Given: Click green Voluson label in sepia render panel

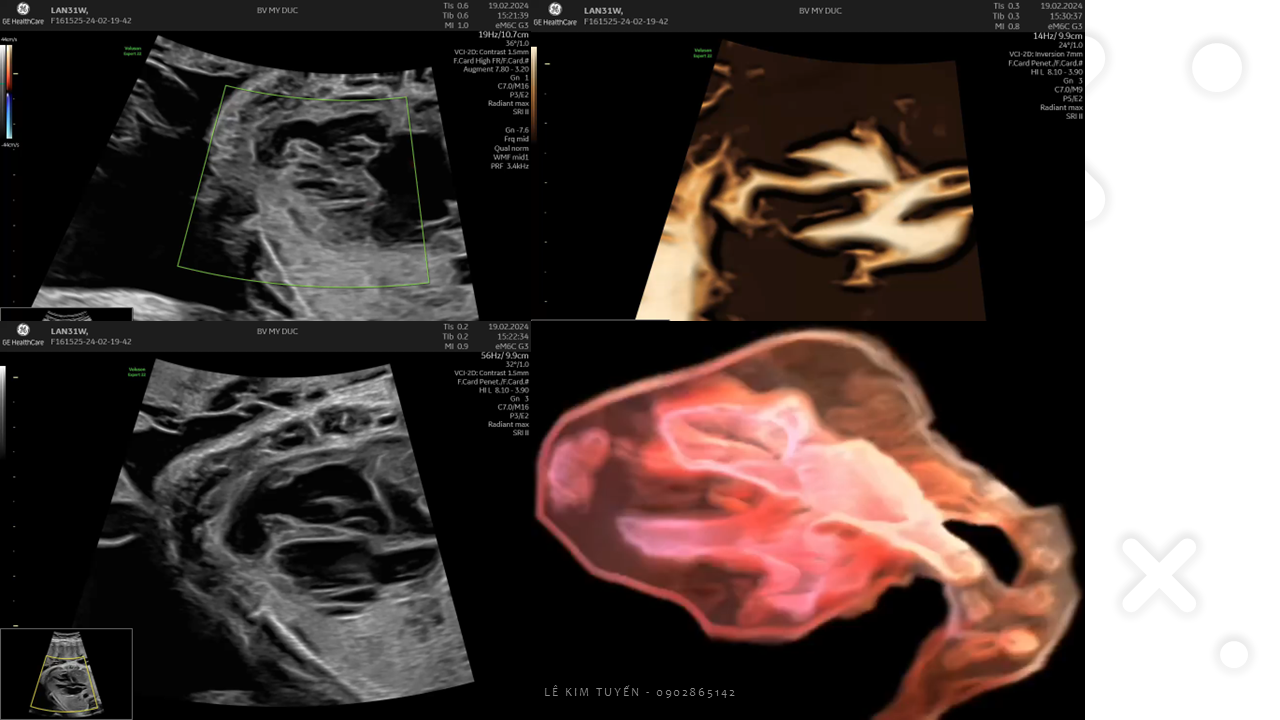Looking at the screenshot, I should [703, 53].
